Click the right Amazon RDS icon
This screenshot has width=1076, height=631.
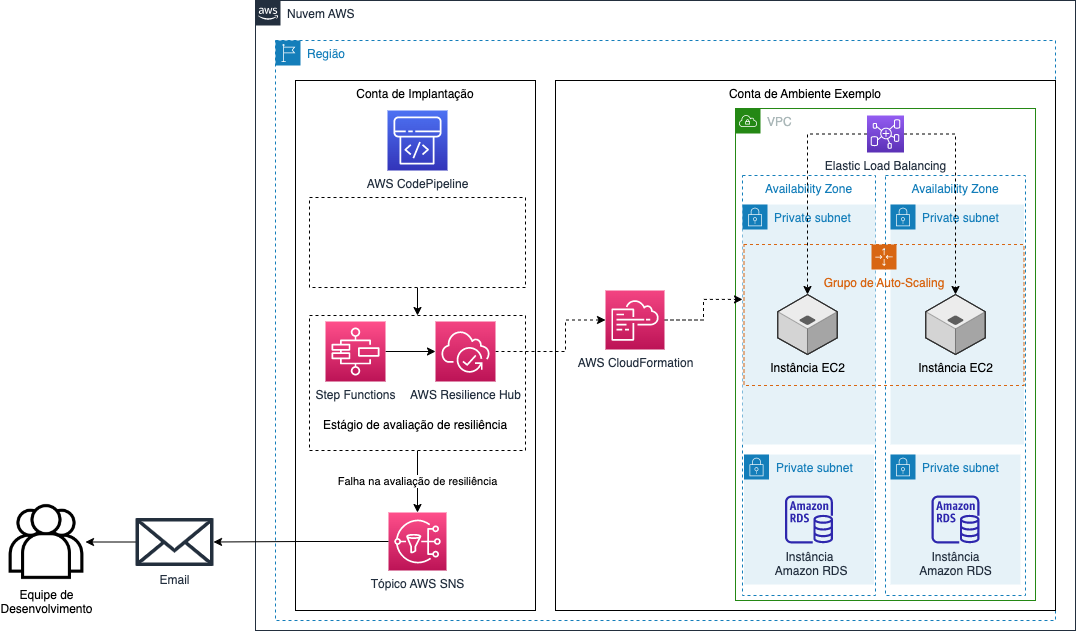pyautogui.click(x=955, y=519)
